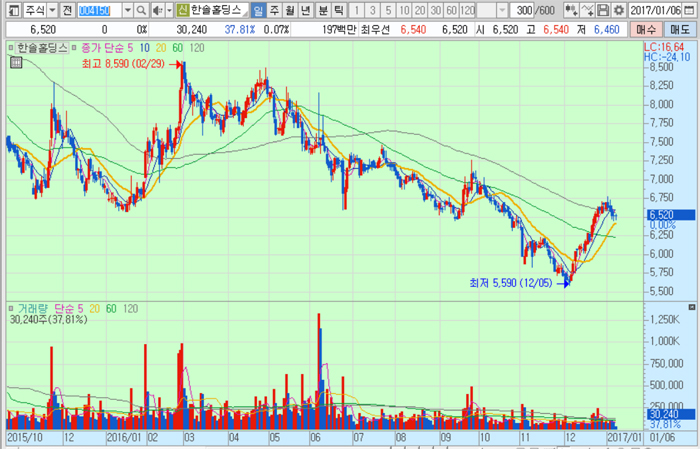Click the add-indicator candlestick icon

point(569,10)
